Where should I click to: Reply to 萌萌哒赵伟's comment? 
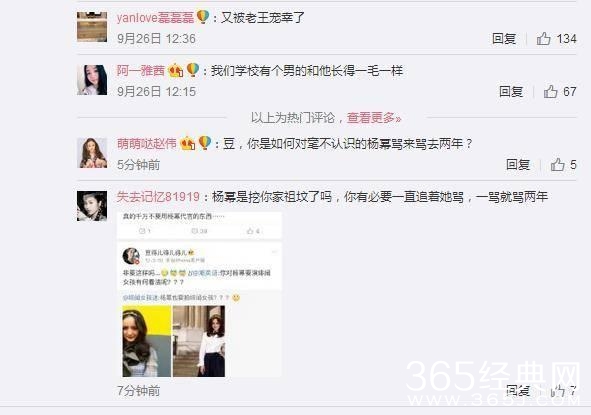[518, 165]
